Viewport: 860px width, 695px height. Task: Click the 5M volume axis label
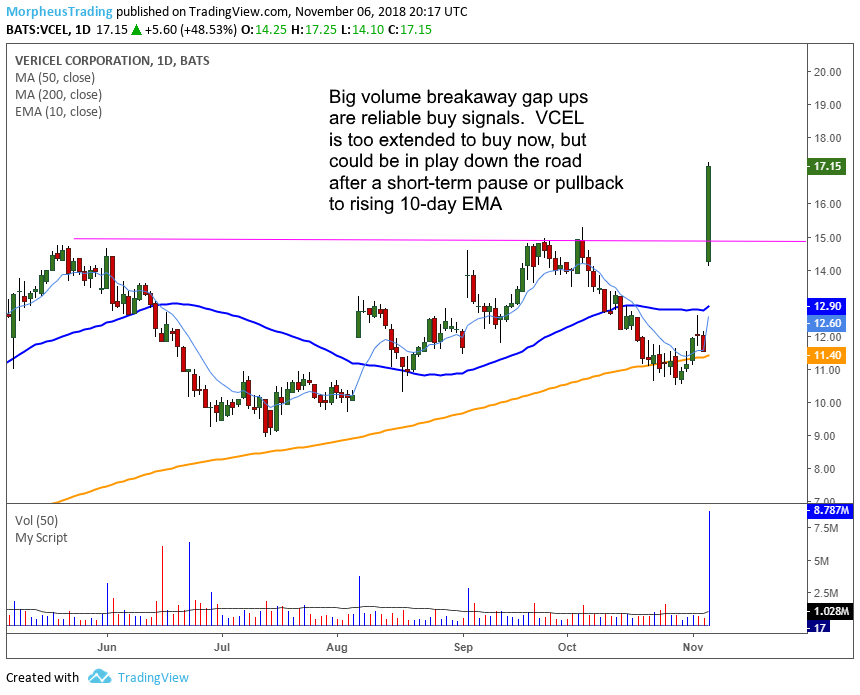click(822, 561)
